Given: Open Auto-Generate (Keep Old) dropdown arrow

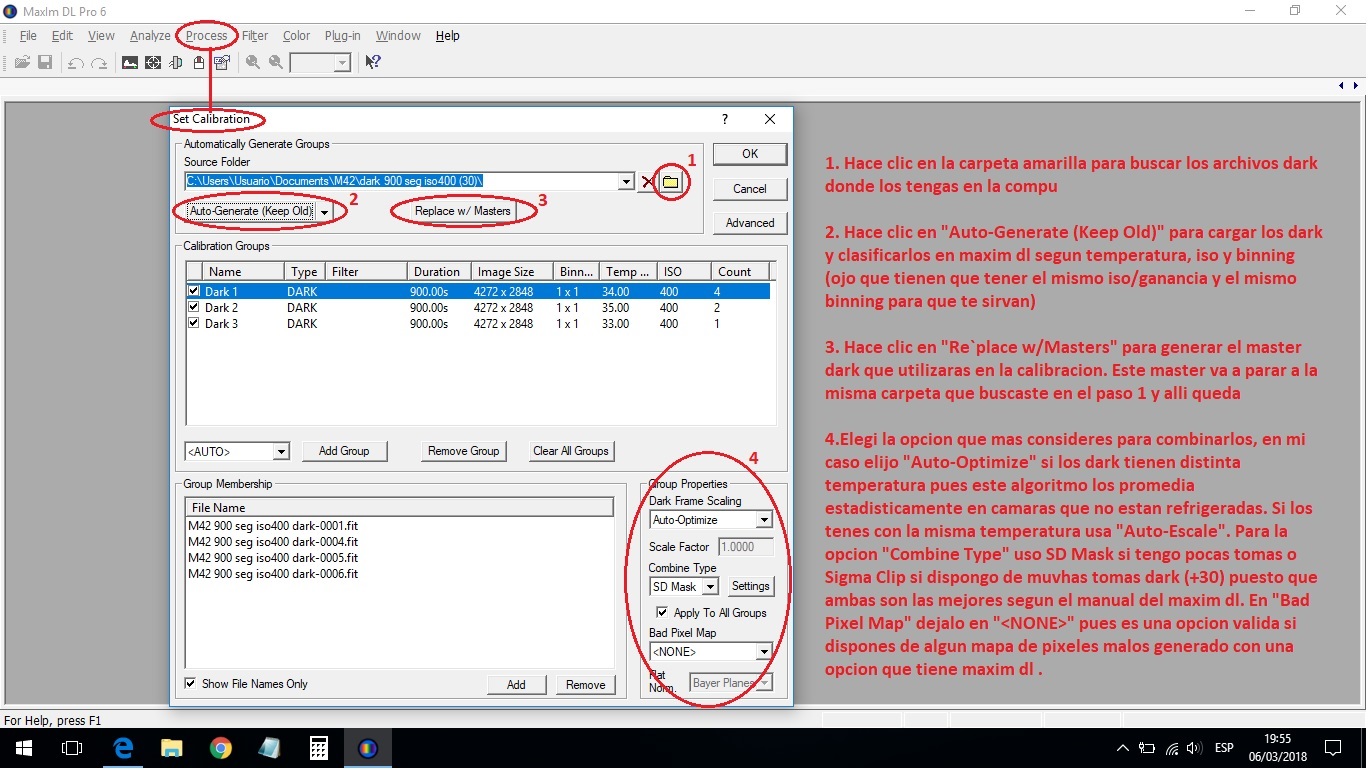Looking at the screenshot, I should point(324,212).
